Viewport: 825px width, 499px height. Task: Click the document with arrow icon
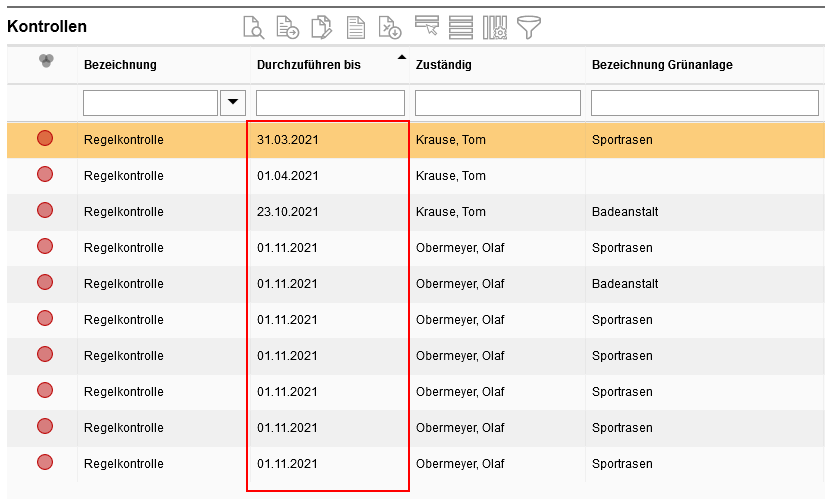pyautogui.click(x=288, y=28)
